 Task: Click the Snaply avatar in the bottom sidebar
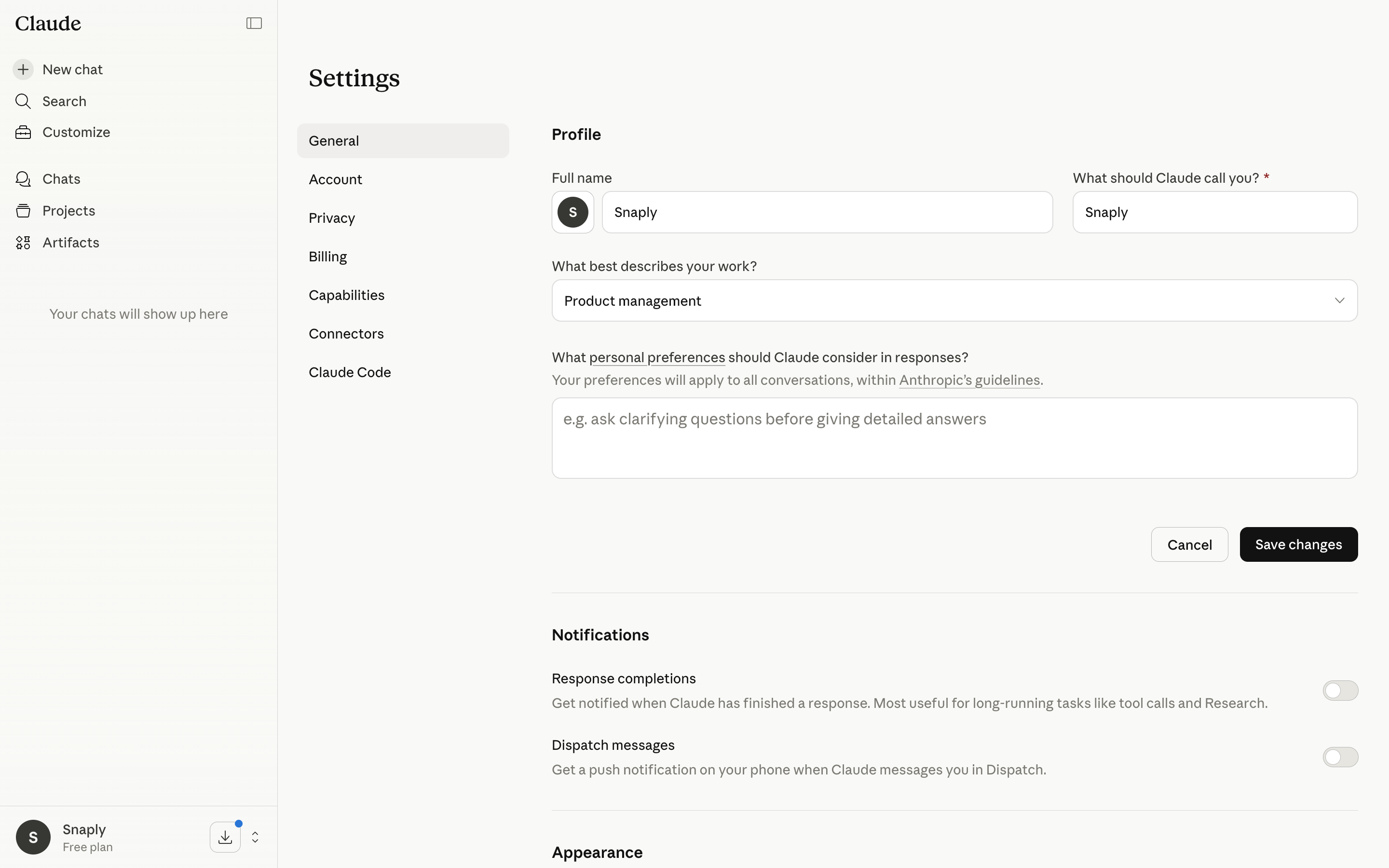coord(33,837)
